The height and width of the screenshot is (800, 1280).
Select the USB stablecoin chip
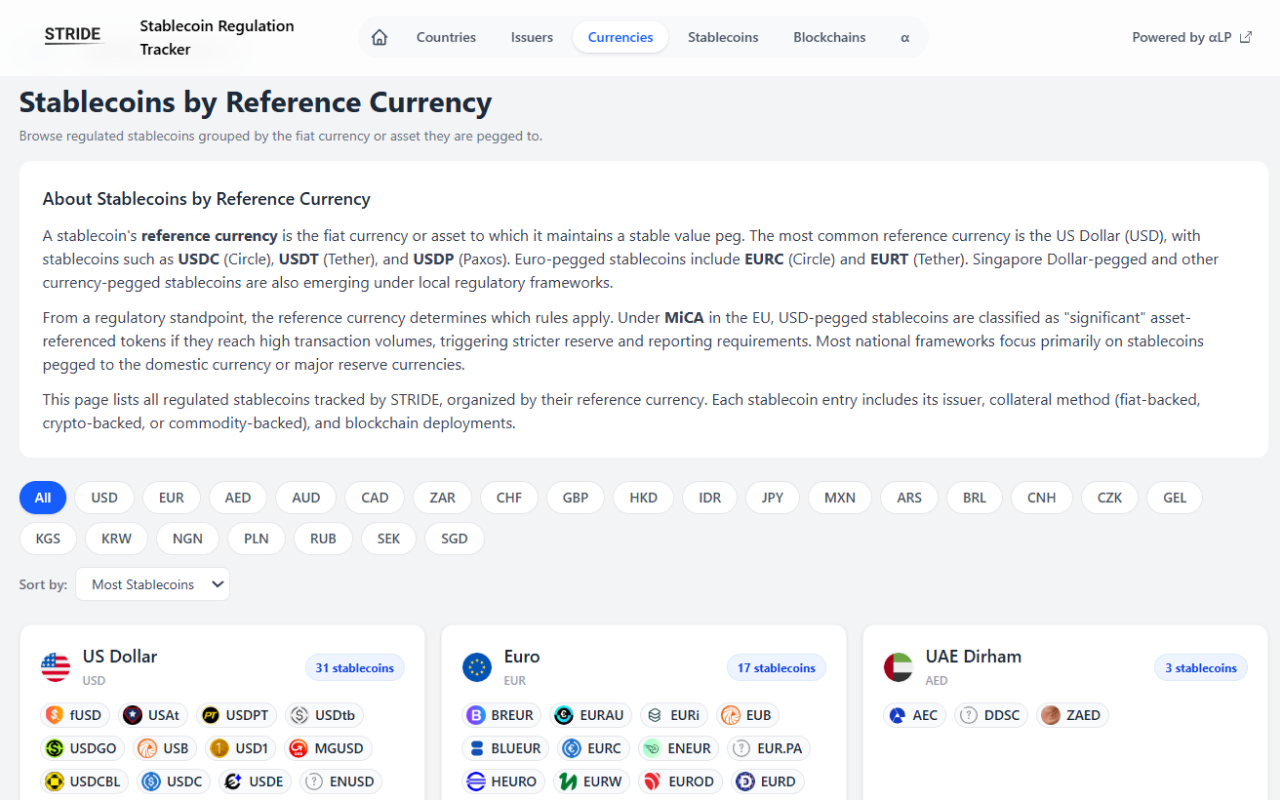point(166,748)
